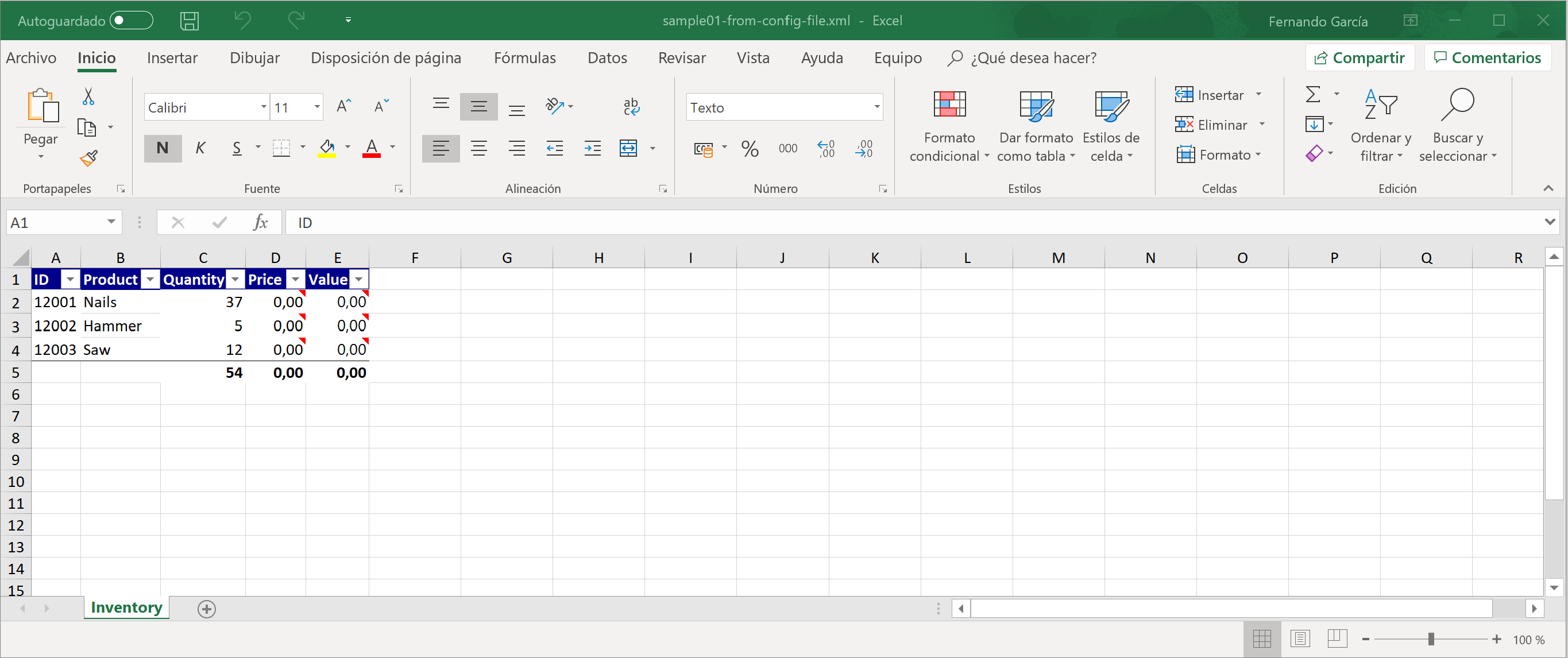Switch to the Insertar tab

[172, 58]
